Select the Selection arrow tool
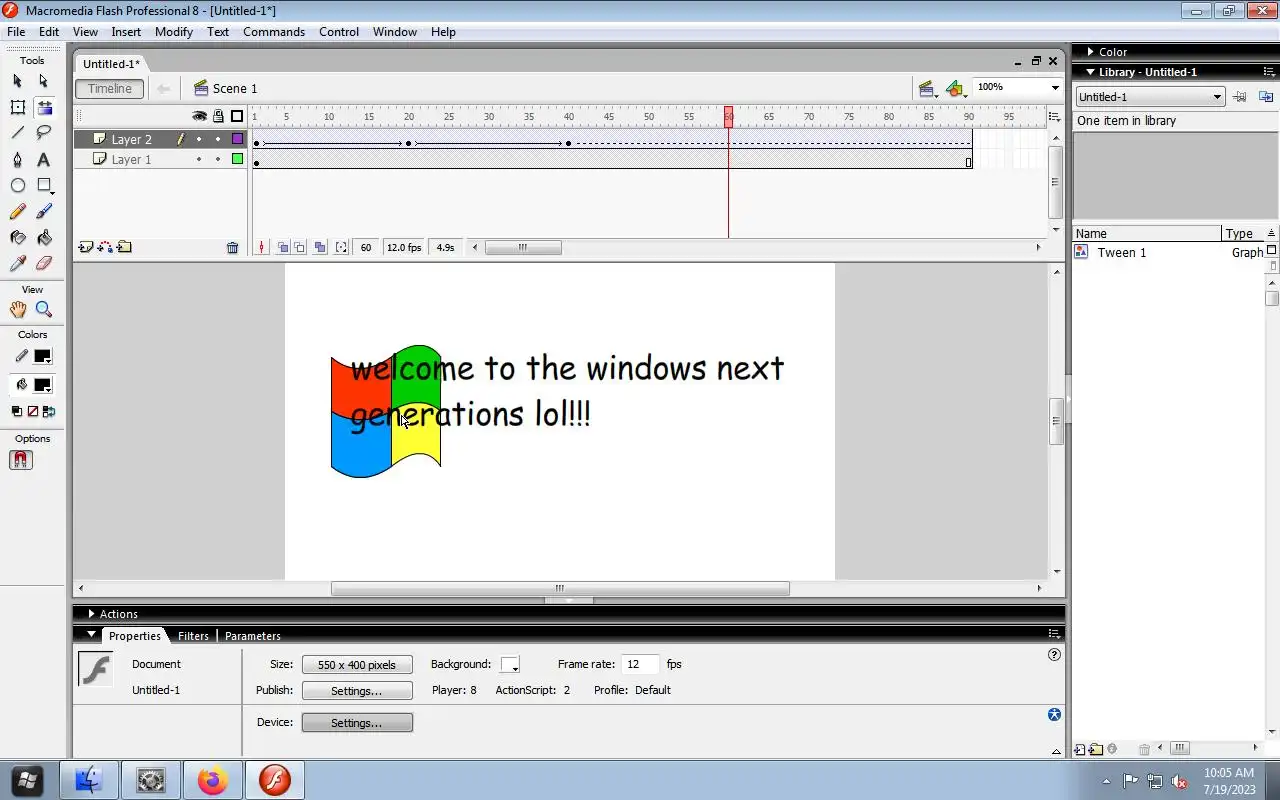The image size is (1280, 800). tap(17, 81)
